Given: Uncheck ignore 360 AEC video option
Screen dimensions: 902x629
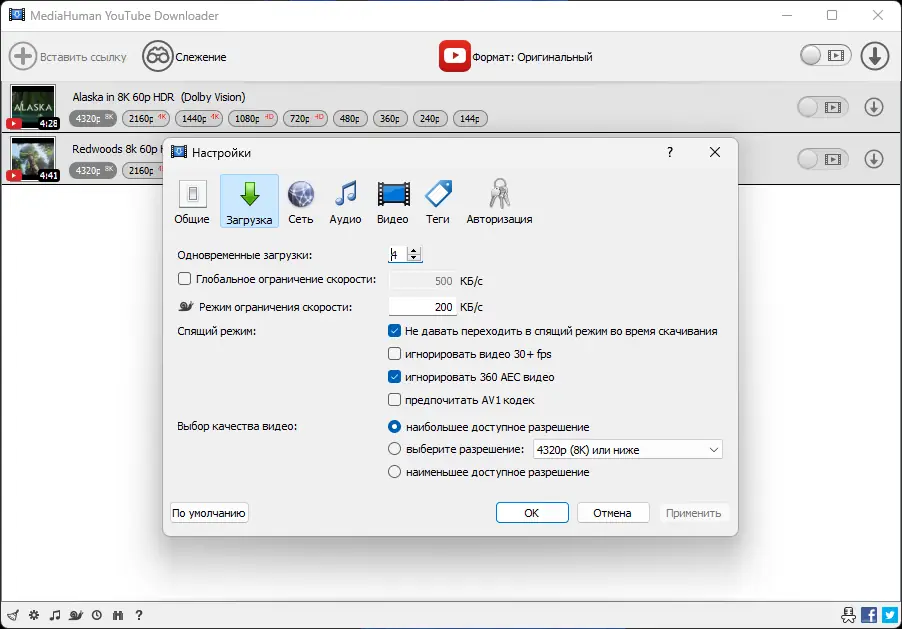Looking at the screenshot, I should pyautogui.click(x=394, y=376).
